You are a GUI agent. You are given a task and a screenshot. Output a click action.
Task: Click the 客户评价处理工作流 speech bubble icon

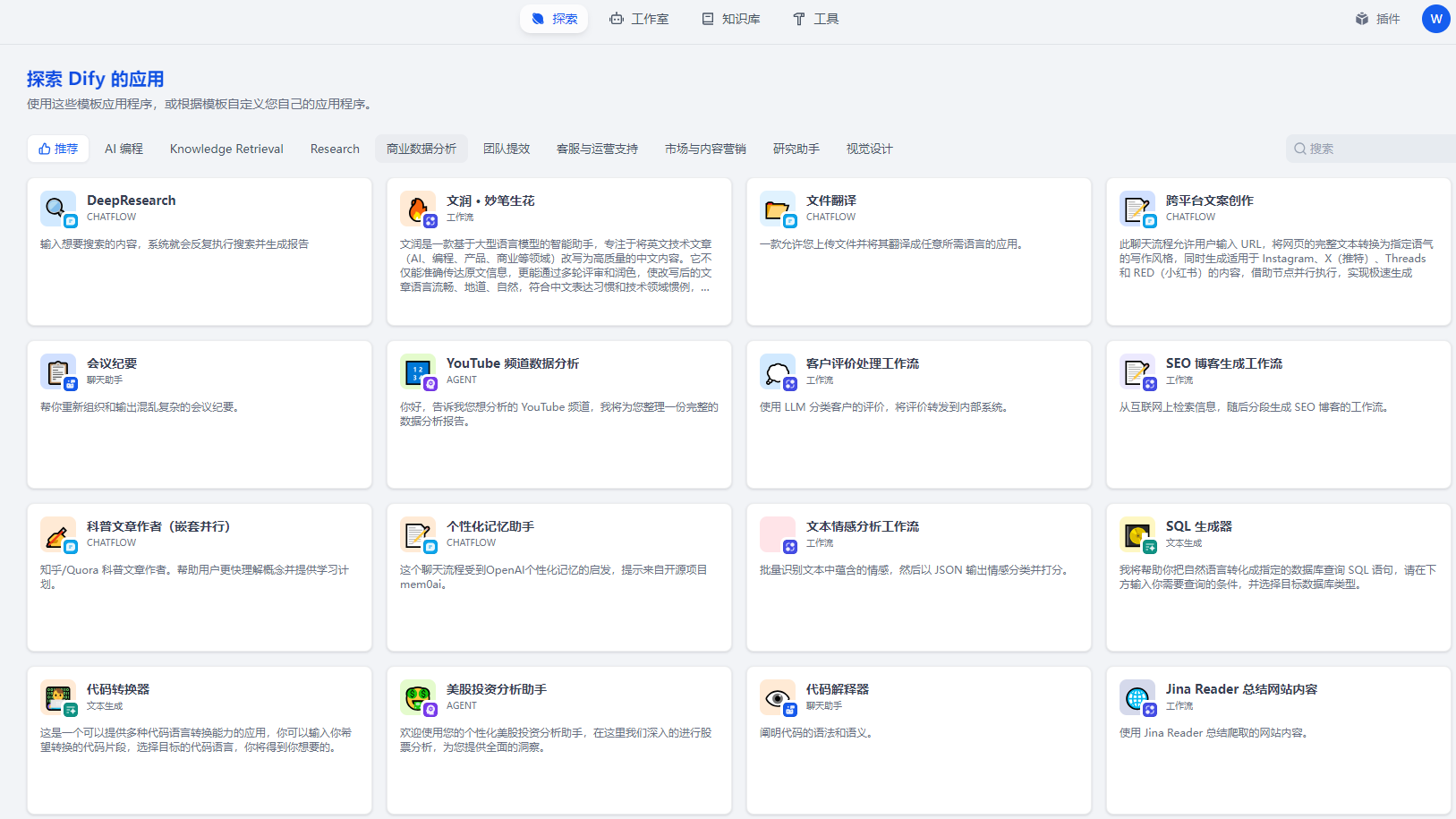(x=778, y=371)
